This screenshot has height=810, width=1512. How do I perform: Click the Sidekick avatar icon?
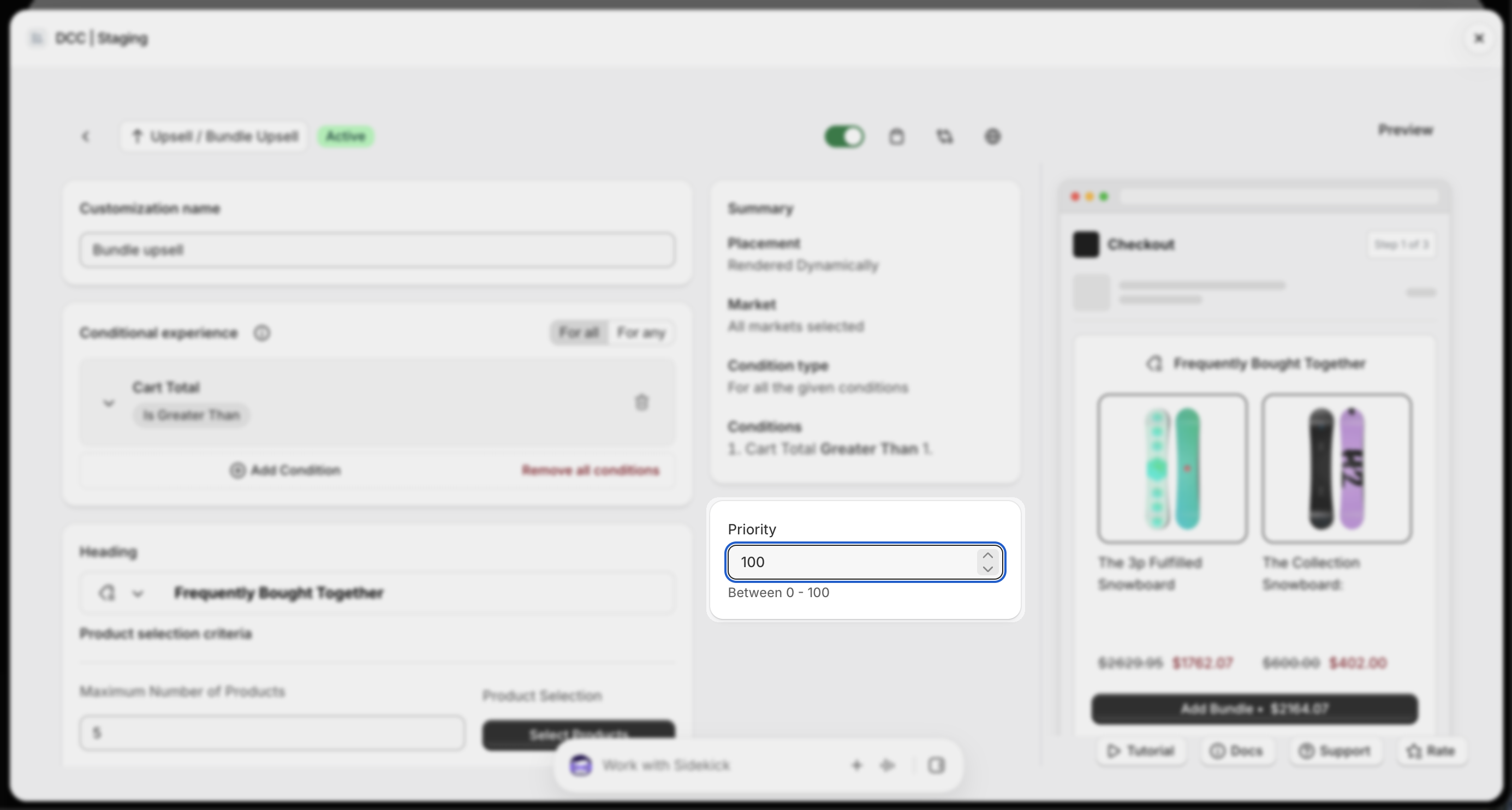pyautogui.click(x=580, y=765)
